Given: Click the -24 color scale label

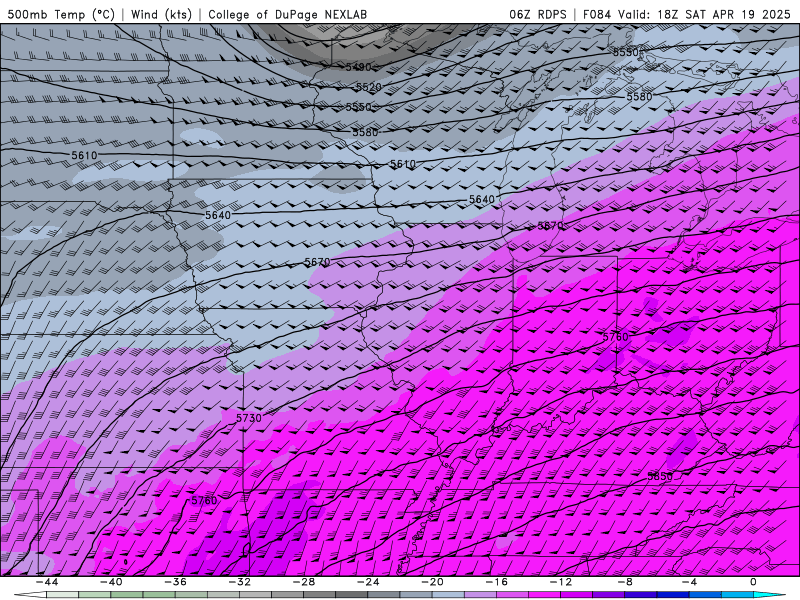Looking at the screenshot, I should tap(368, 582).
